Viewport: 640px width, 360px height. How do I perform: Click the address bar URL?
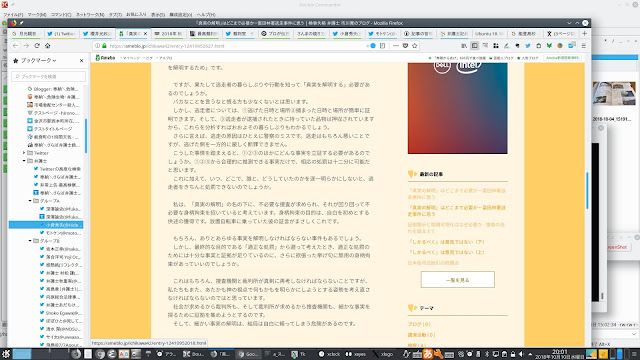click(x=167, y=46)
